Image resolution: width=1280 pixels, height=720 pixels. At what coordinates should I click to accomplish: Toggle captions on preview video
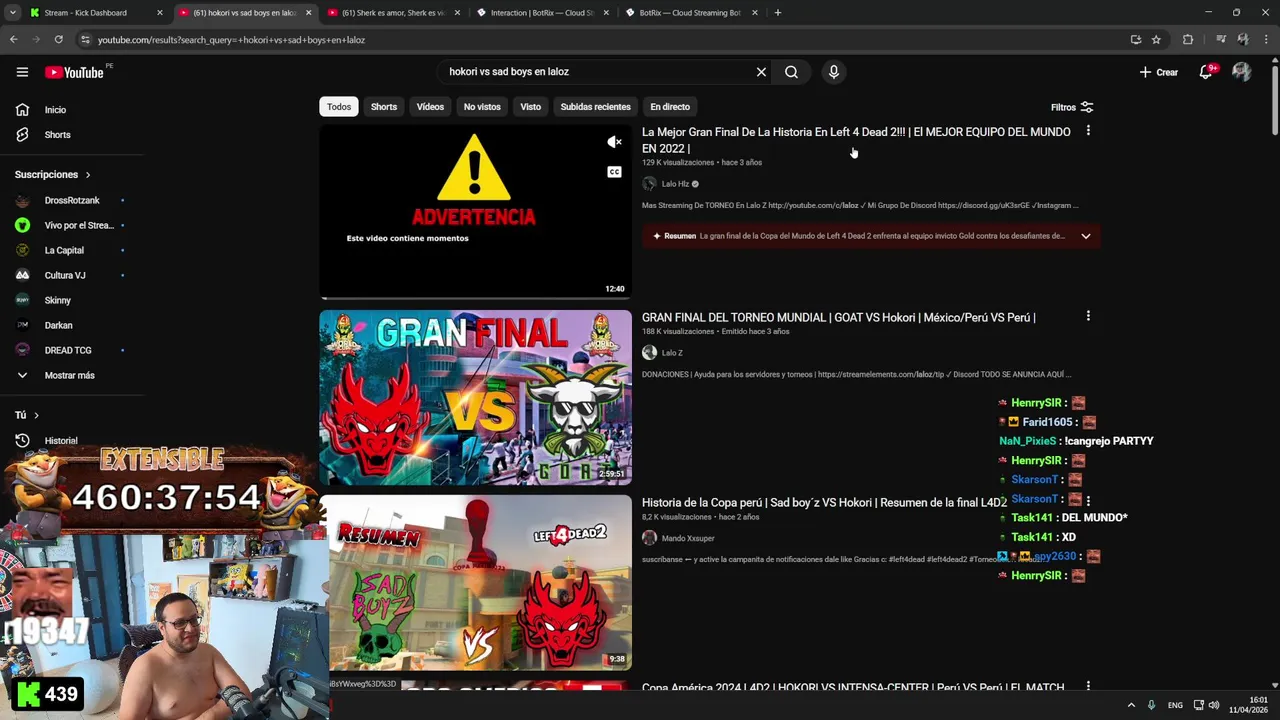click(614, 172)
